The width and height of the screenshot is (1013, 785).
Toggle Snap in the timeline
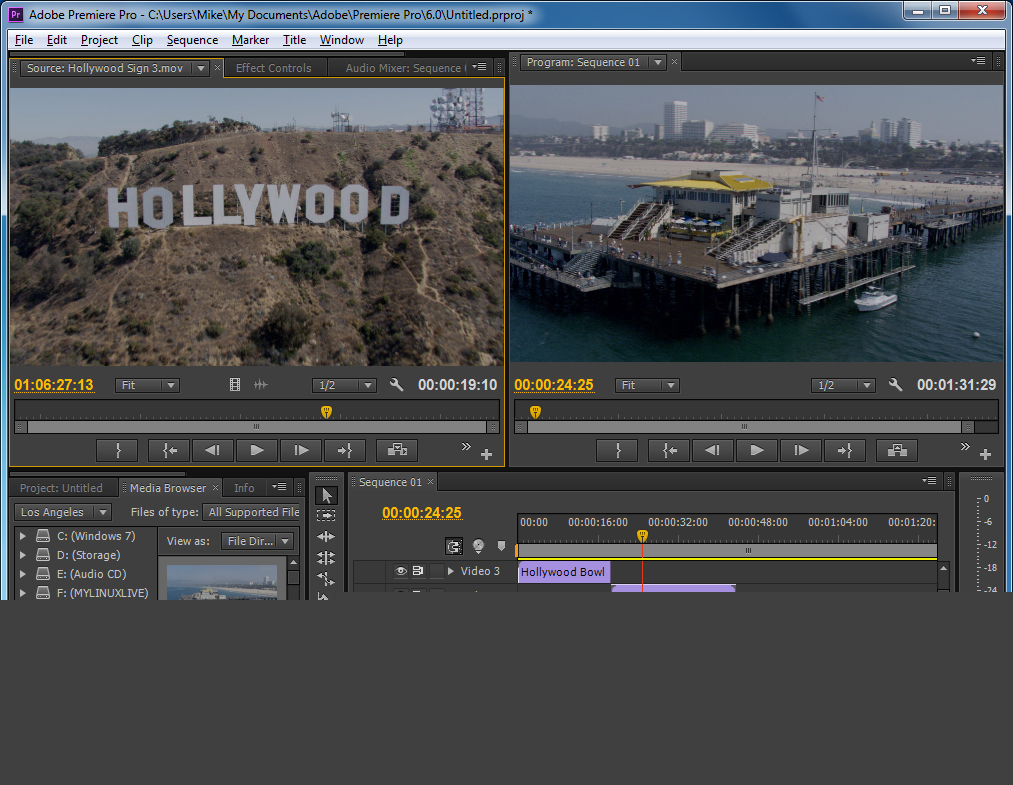click(454, 546)
